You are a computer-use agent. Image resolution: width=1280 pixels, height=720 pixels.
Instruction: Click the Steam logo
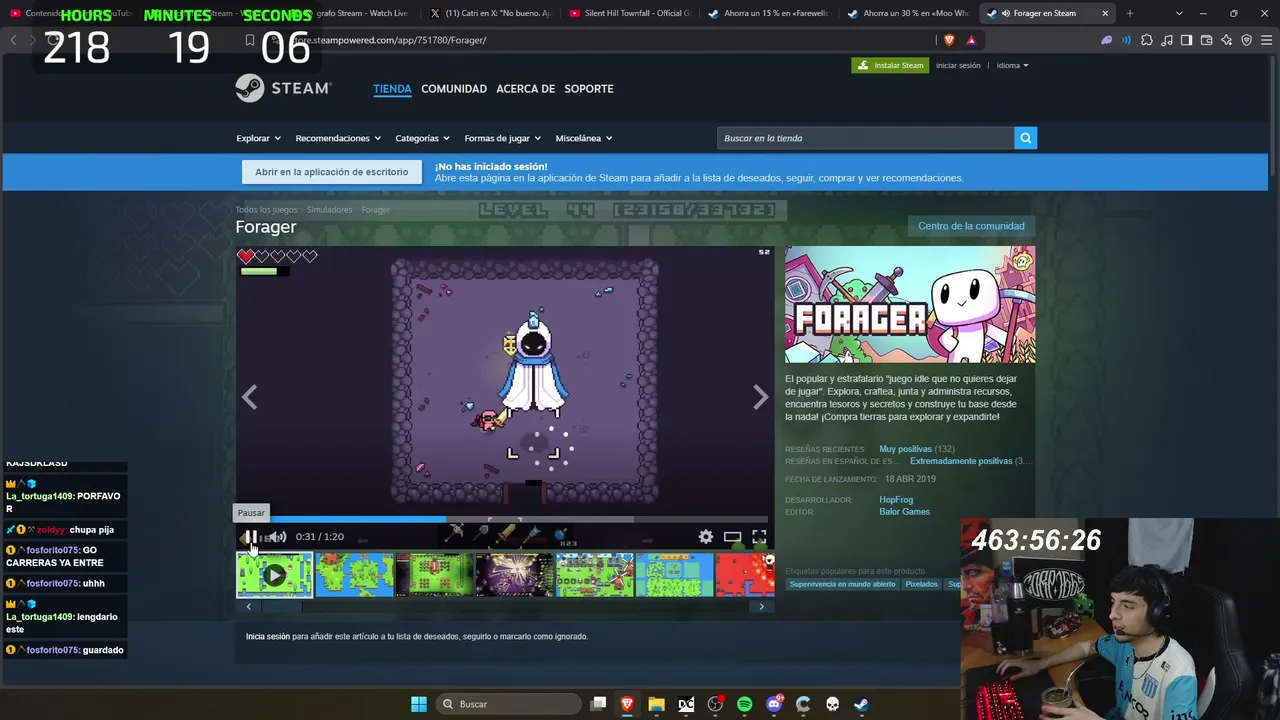[x=283, y=88]
